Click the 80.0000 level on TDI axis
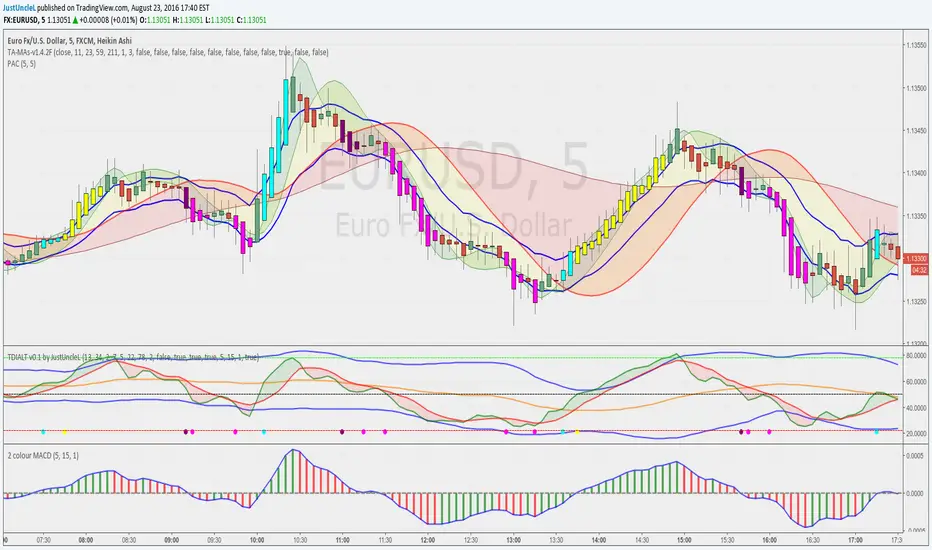 [916, 356]
